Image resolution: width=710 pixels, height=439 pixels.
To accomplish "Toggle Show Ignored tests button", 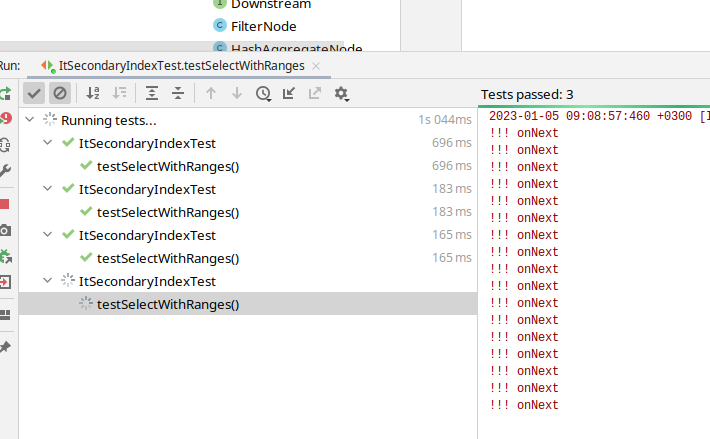I will 60,93.
